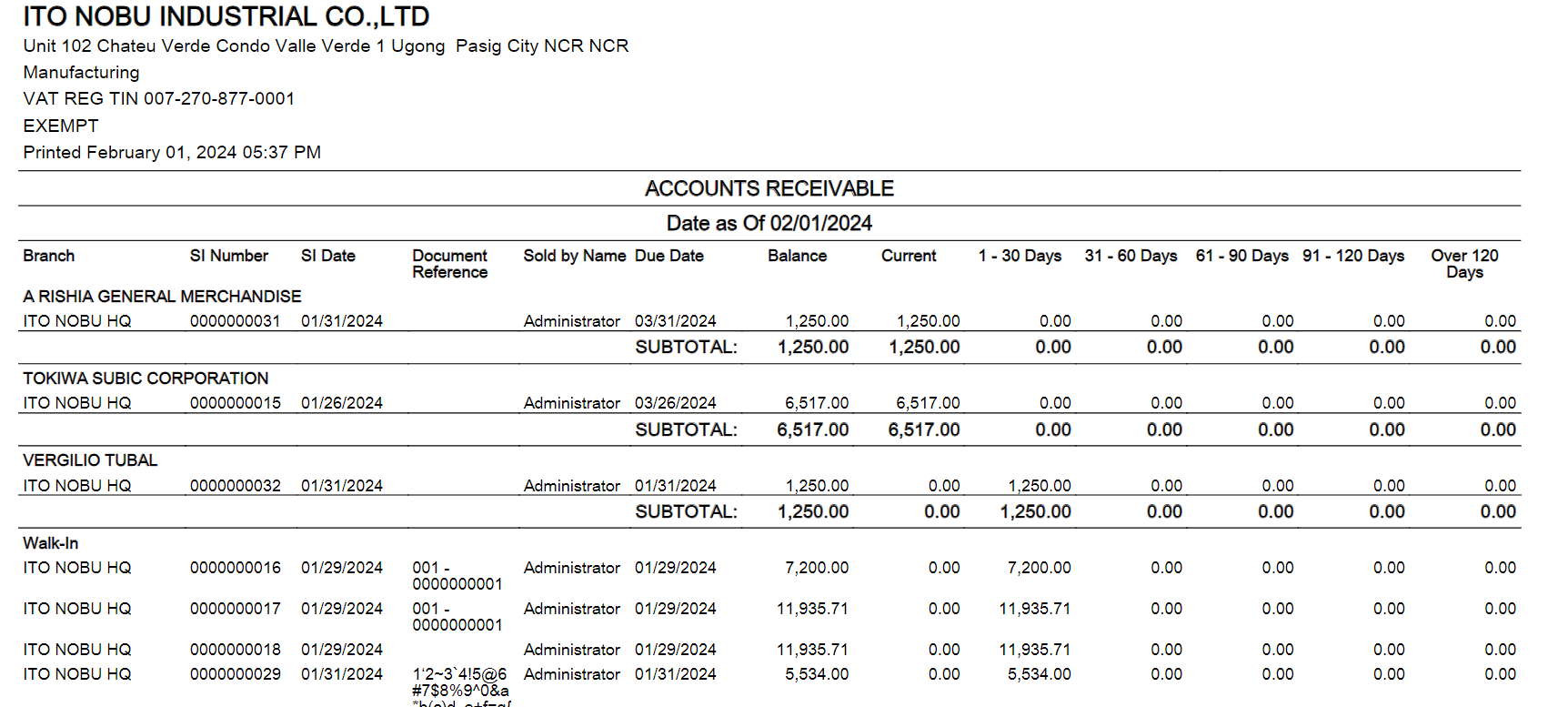Click SI date 01/26/2024
The width and height of the screenshot is (1568, 707).
click(342, 403)
